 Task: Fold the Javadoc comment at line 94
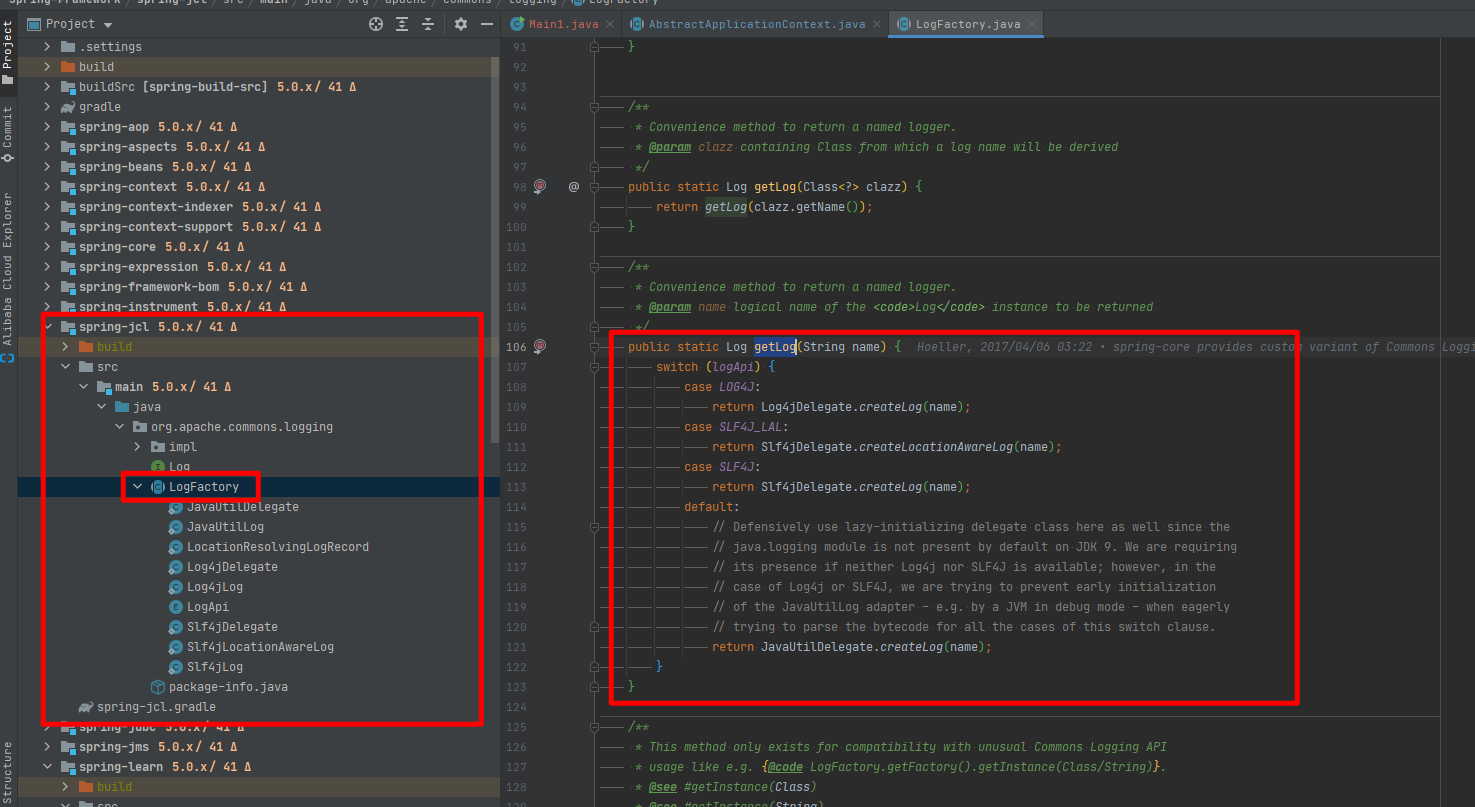pos(594,106)
